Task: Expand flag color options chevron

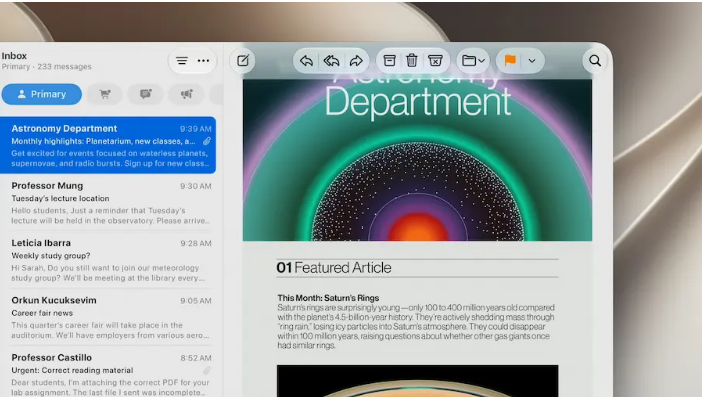Action: 532,61
